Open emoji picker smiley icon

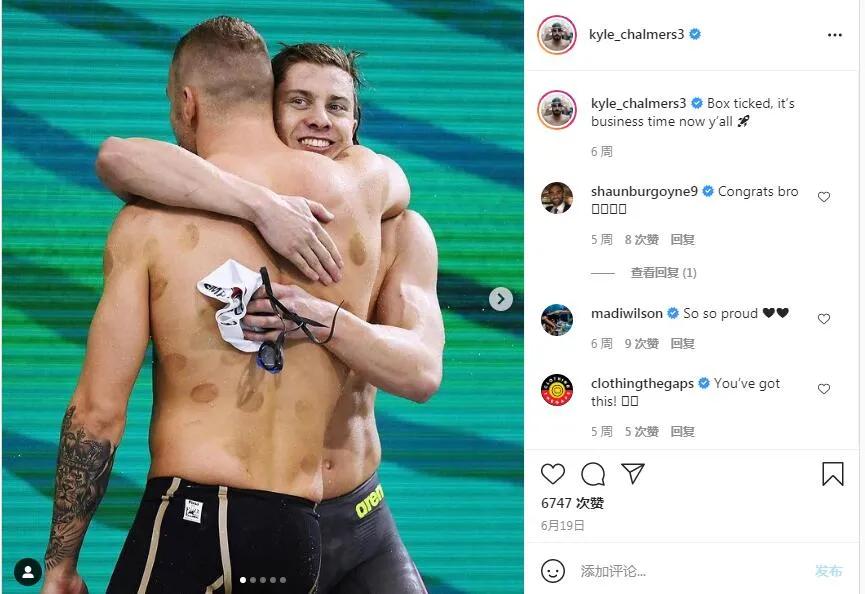pos(553,571)
